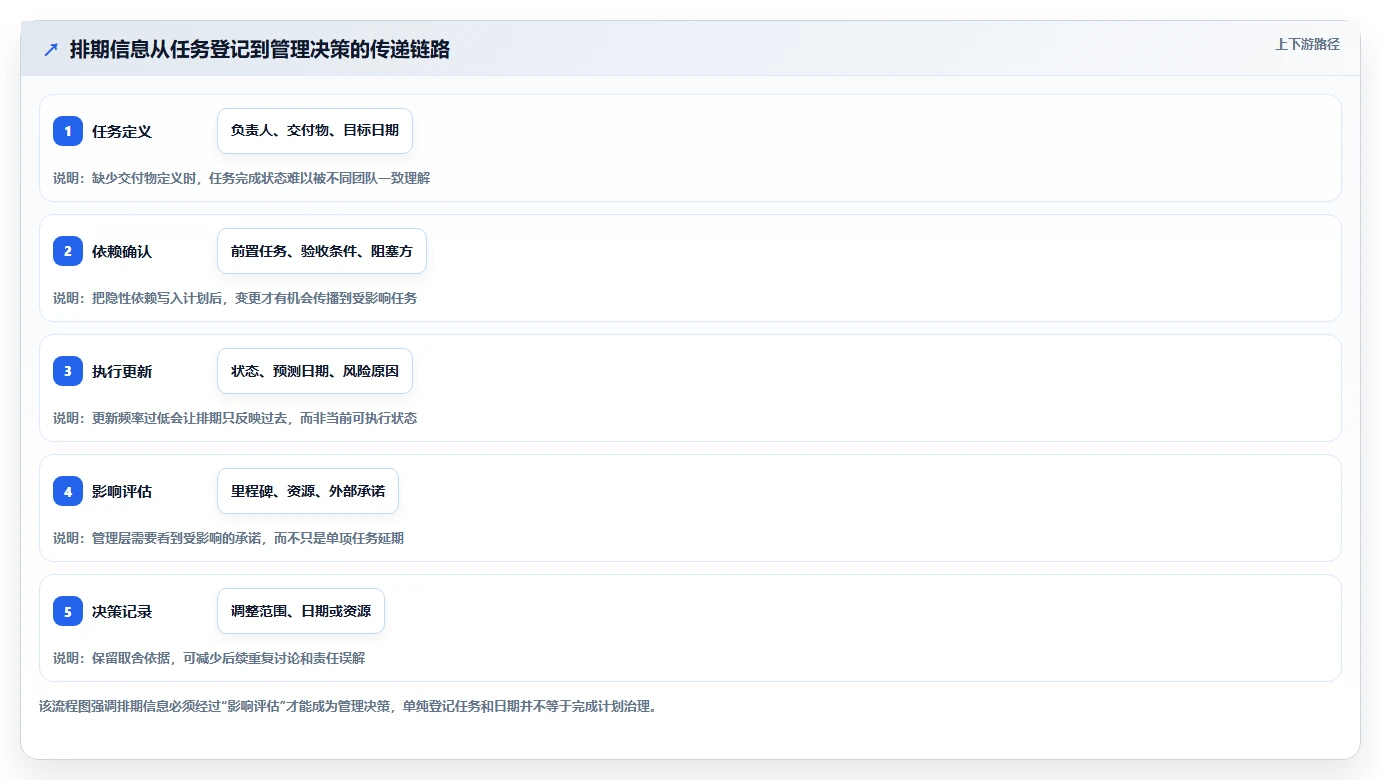
Task: Click the title 排期信息从任务登记到管理决策的传递链路
Action: pos(260,50)
